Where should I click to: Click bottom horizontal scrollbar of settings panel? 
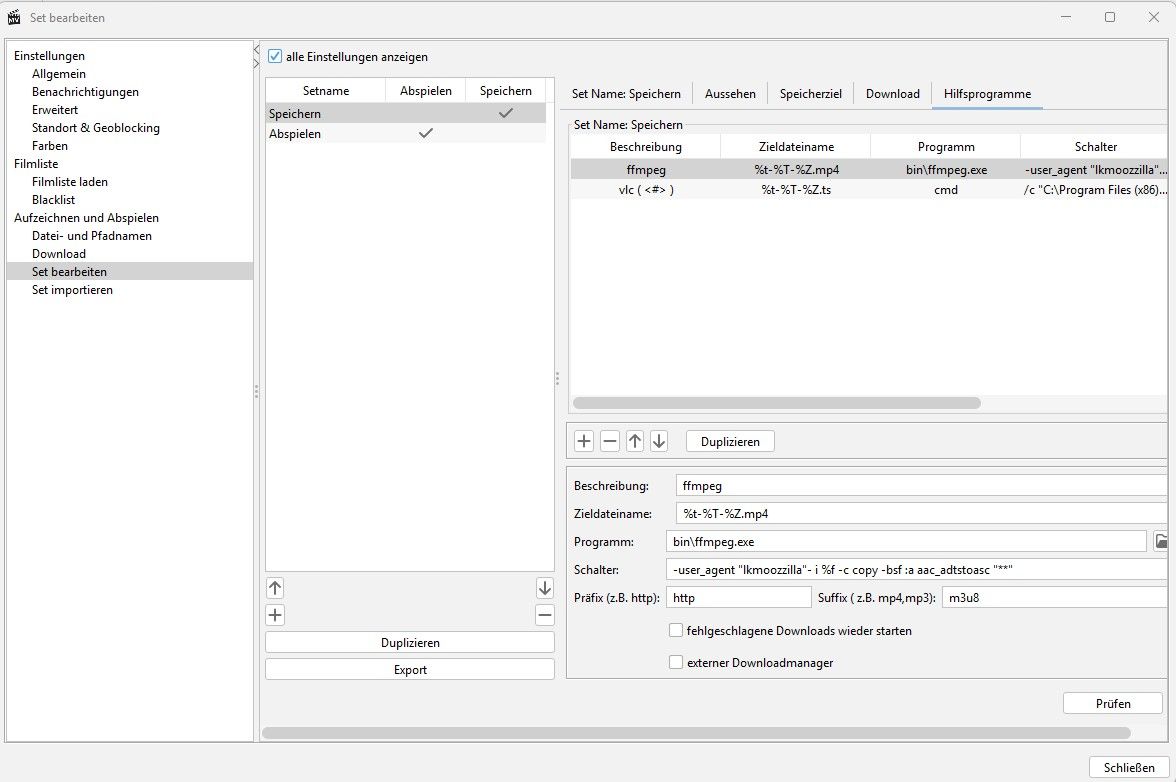coord(696,733)
